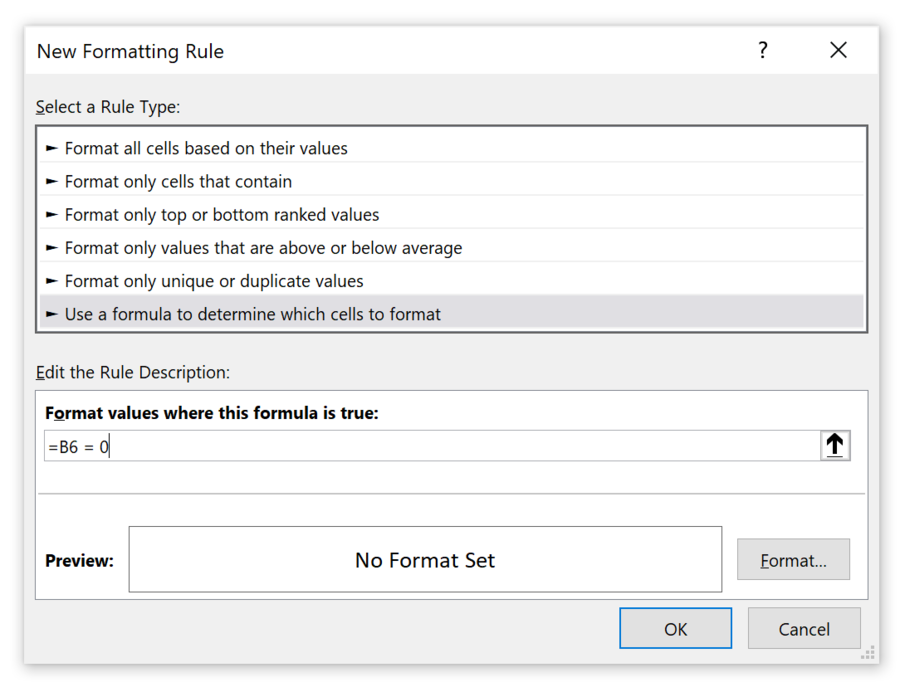Open the Format dialog via Format button
This screenshot has width=900, height=692.
(x=793, y=559)
